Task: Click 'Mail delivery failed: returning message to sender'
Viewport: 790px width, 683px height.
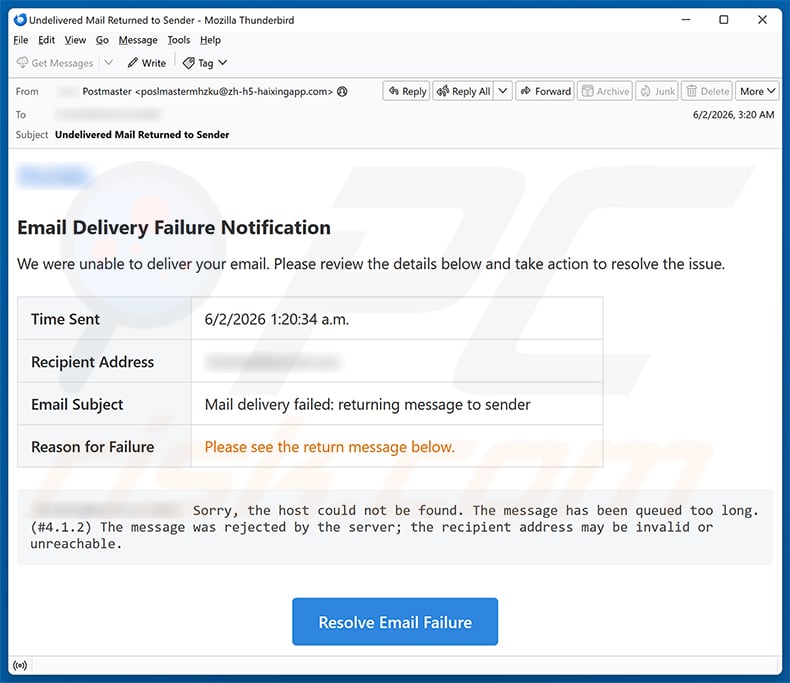Action: pyautogui.click(x=367, y=404)
